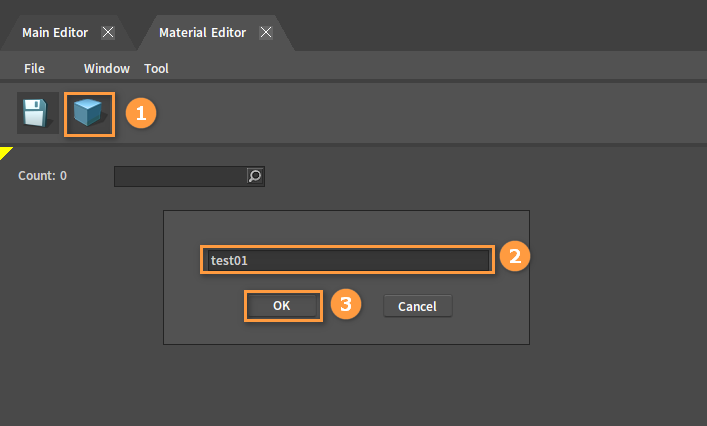Open the Window menu
Image resolution: width=707 pixels, height=426 pixels.
coord(107,69)
